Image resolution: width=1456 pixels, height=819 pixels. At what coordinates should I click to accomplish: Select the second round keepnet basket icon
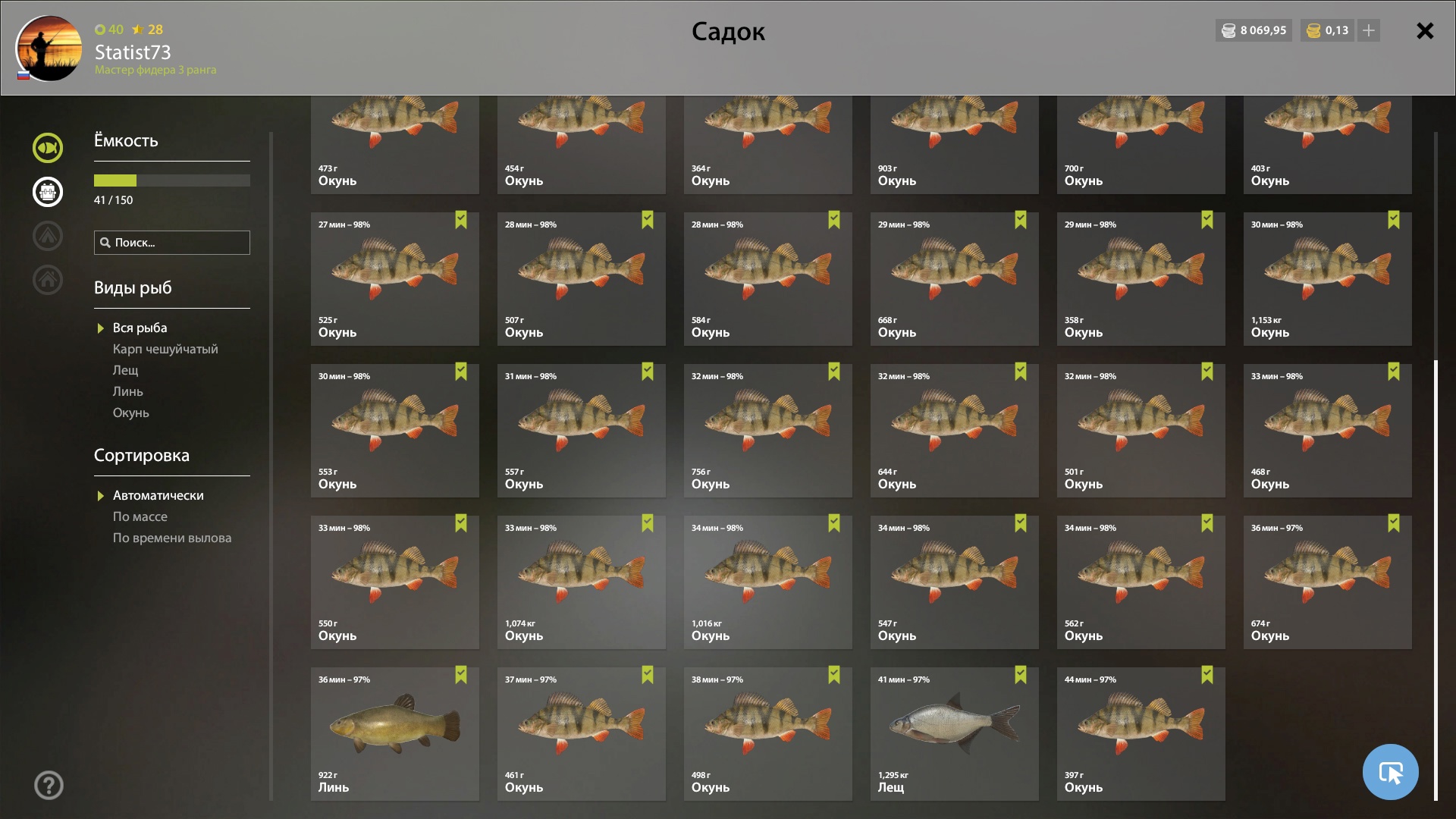tap(48, 192)
